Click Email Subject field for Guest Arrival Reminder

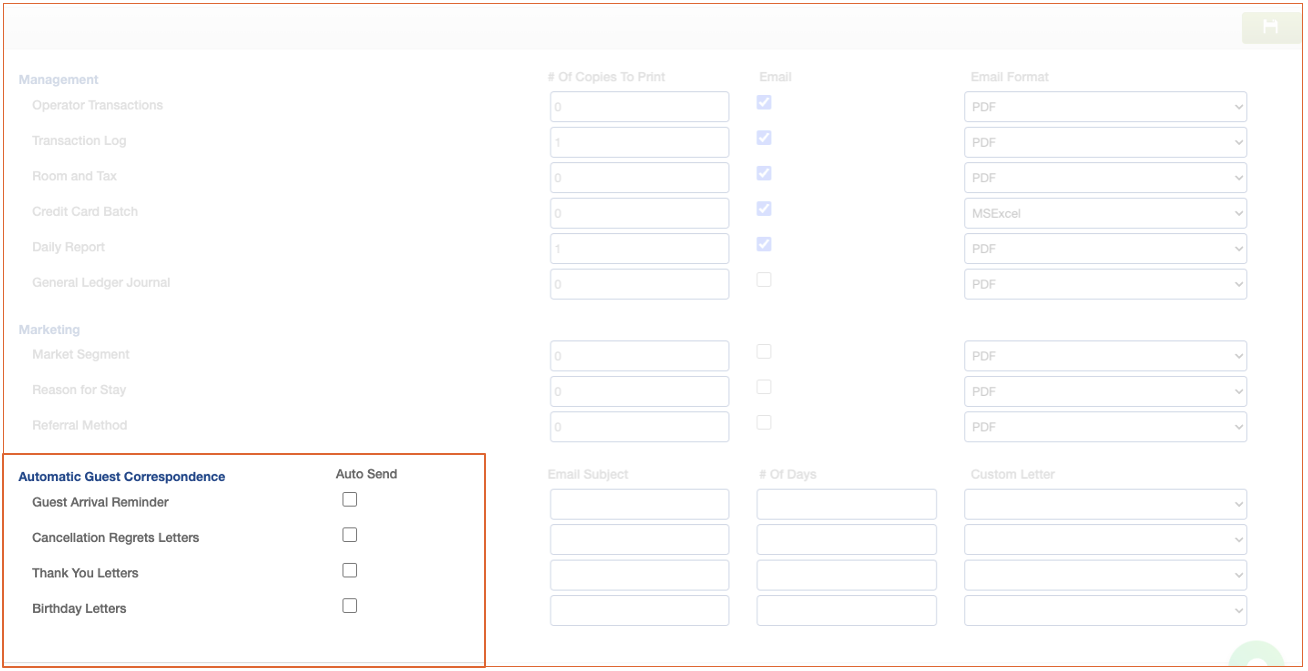pyautogui.click(x=639, y=504)
